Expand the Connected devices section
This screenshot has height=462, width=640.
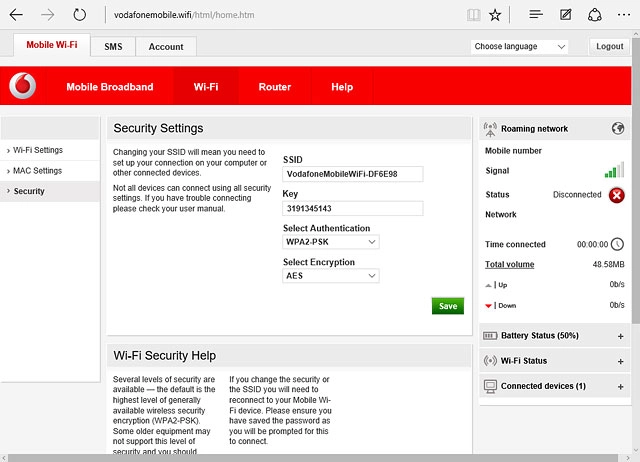click(x=620, y=386)
